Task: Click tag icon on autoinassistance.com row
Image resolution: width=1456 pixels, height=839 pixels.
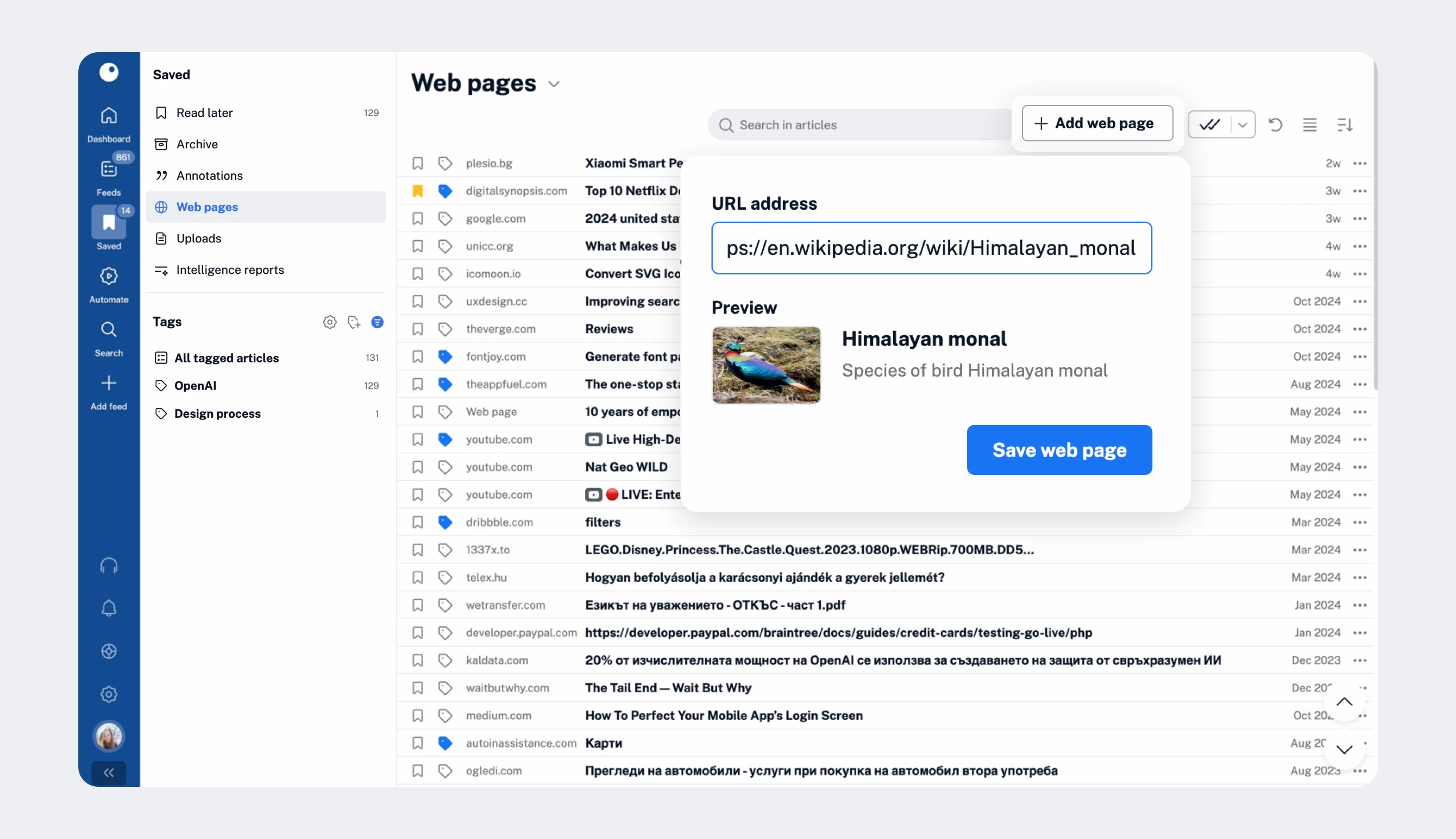Action: click(444, 743)
